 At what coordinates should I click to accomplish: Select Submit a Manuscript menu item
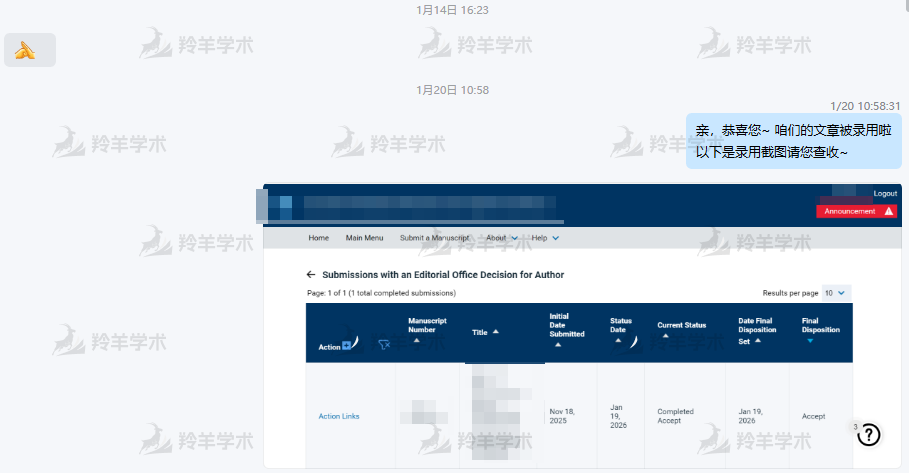tap(434, 238)
